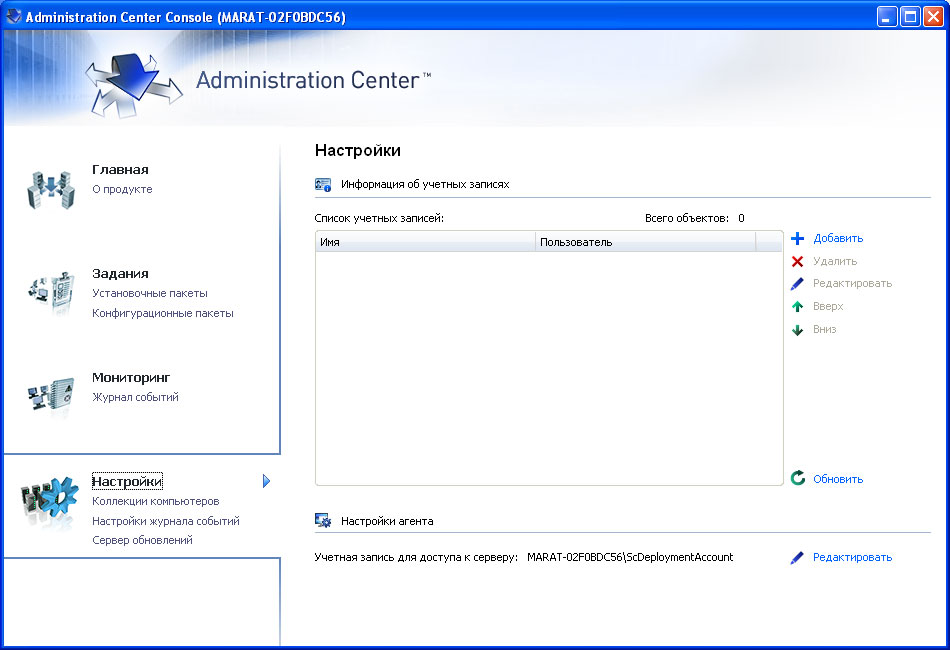
Task: Click Редактировать next to accounts list
Action: click(x=852, y=284)
